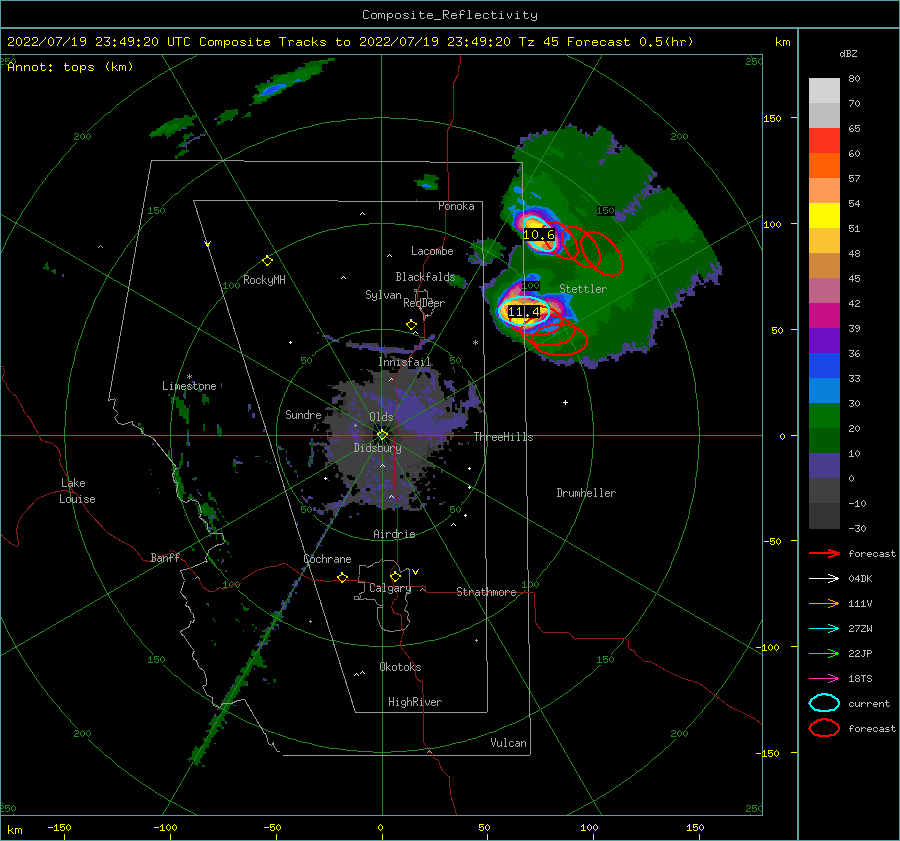Click the Lake Louise label
900x841 pixels.
77,491
